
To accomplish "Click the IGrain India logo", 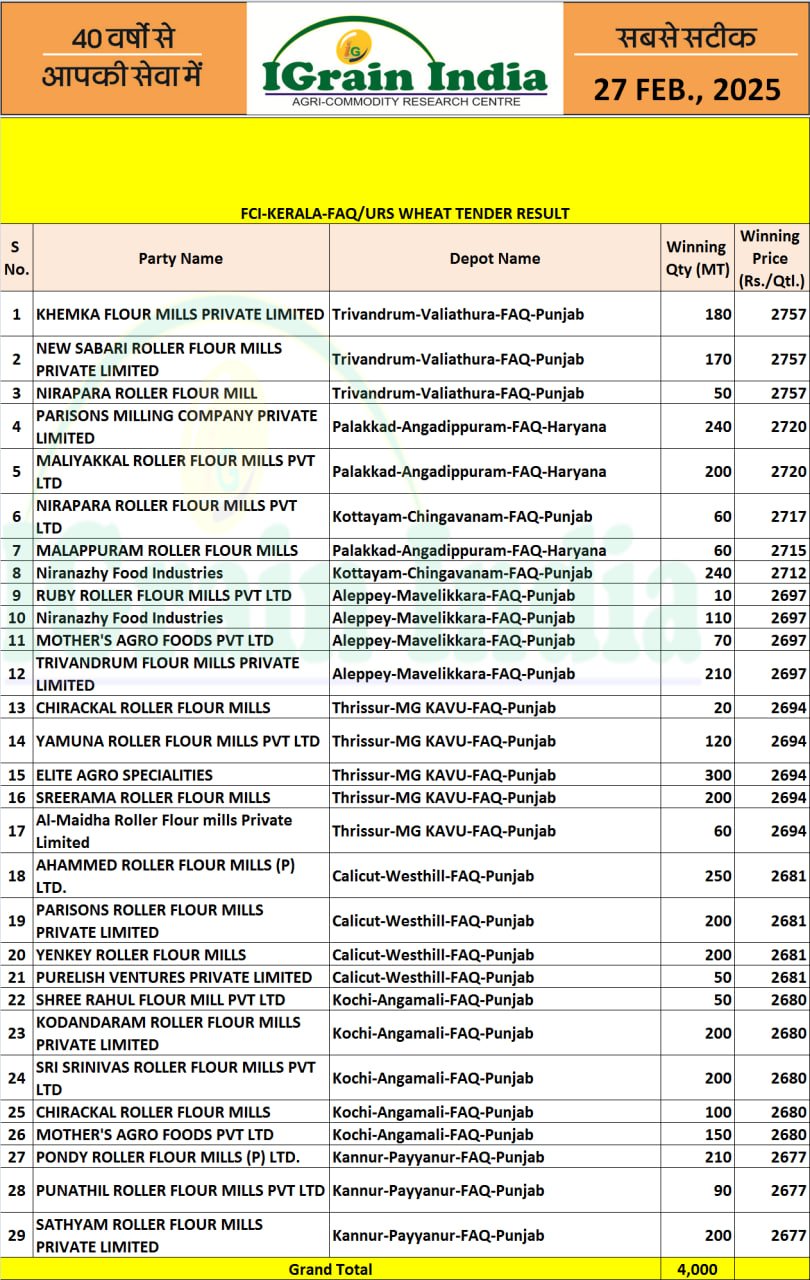I will point(404,60).
